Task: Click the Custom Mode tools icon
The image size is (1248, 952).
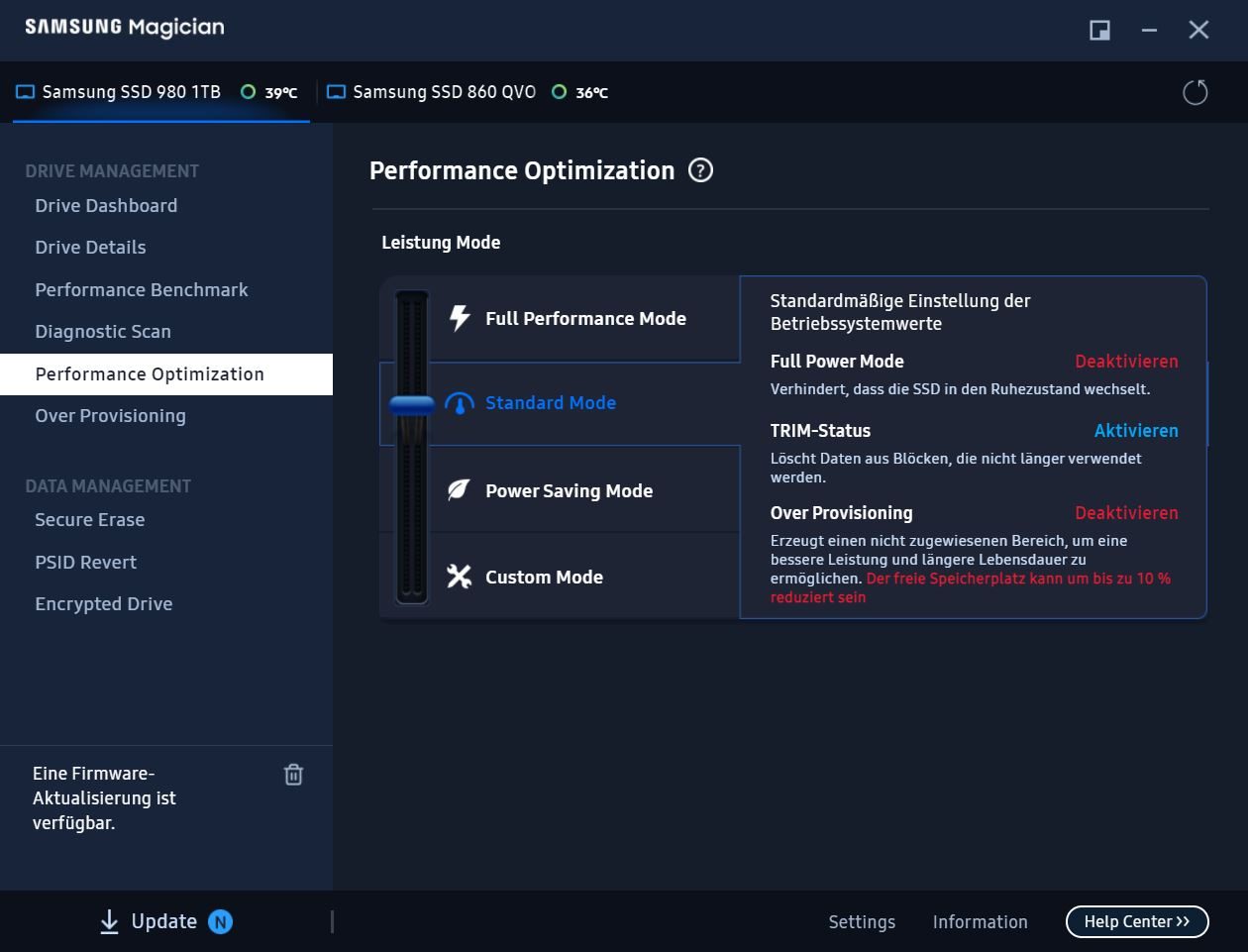Action: click(459, 577)
